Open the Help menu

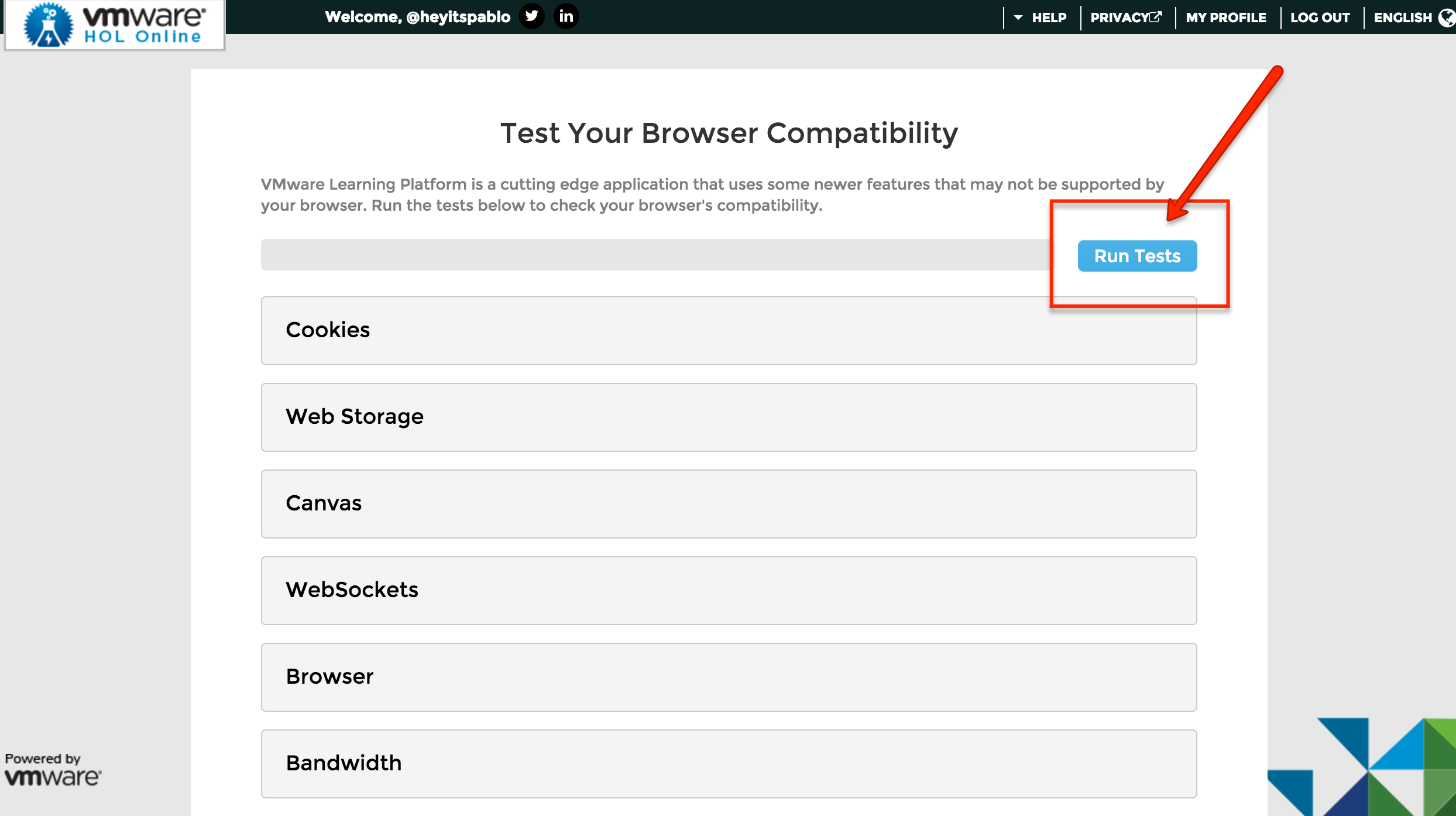point(1049,18)
